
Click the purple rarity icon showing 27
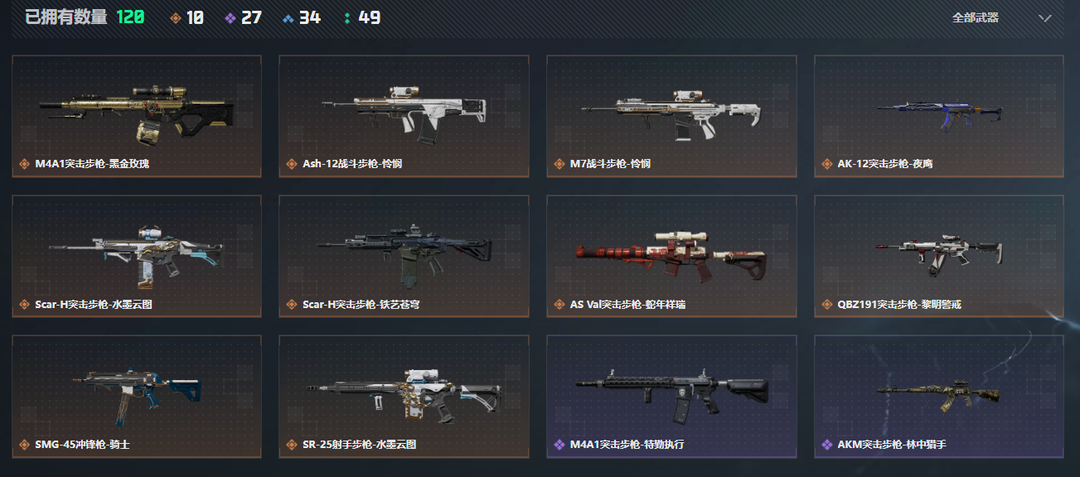click(x=231, y=18)
